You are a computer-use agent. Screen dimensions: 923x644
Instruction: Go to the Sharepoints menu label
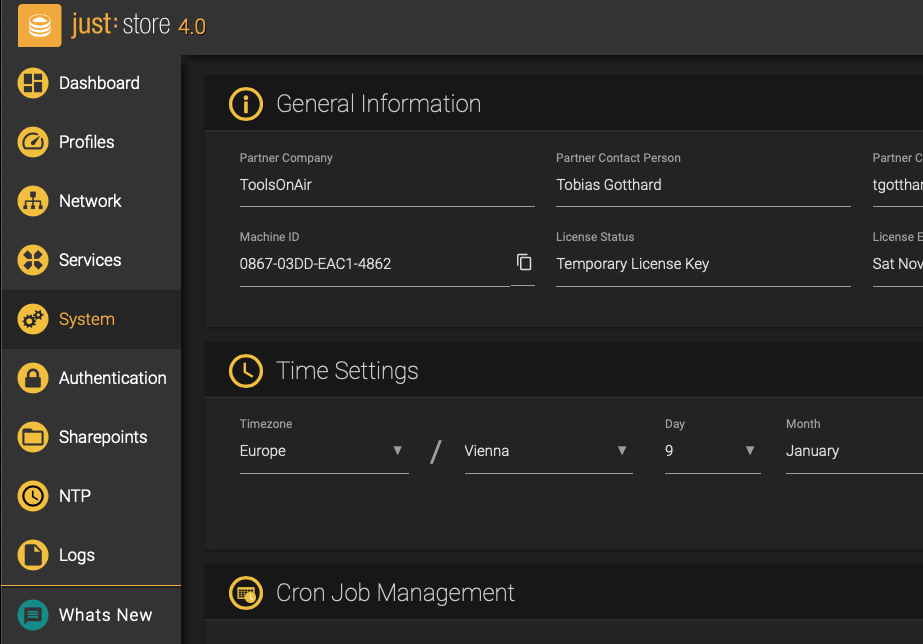(x=103, y=437)
